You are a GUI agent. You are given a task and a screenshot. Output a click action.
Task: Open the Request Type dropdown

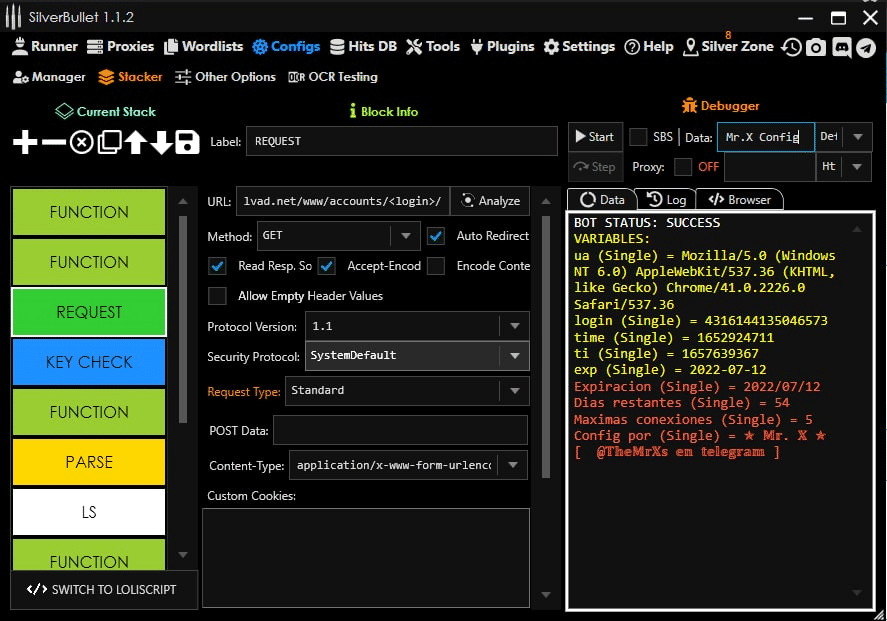point(515,390)
